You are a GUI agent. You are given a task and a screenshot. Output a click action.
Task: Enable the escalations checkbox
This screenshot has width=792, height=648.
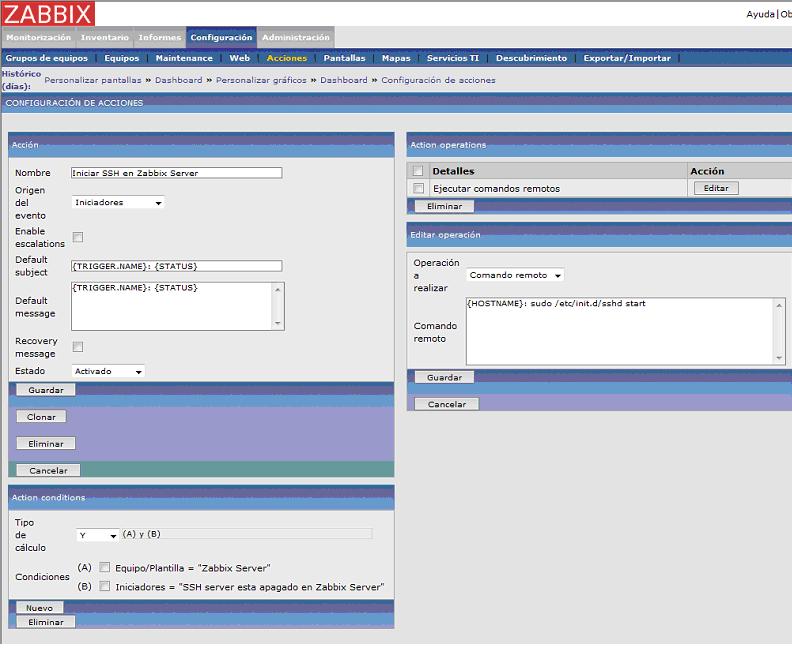[x=78, y=237]
